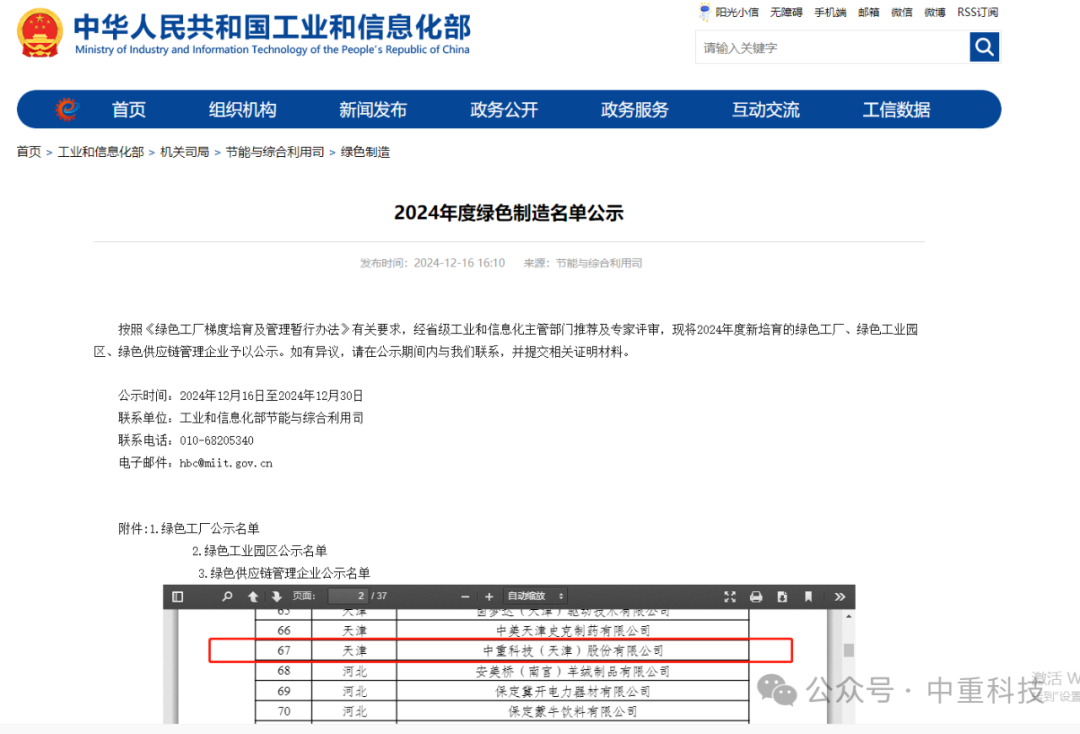Click the 微信 link at top
Screen dimensions: 1080x734
click(x=902, y=12)
